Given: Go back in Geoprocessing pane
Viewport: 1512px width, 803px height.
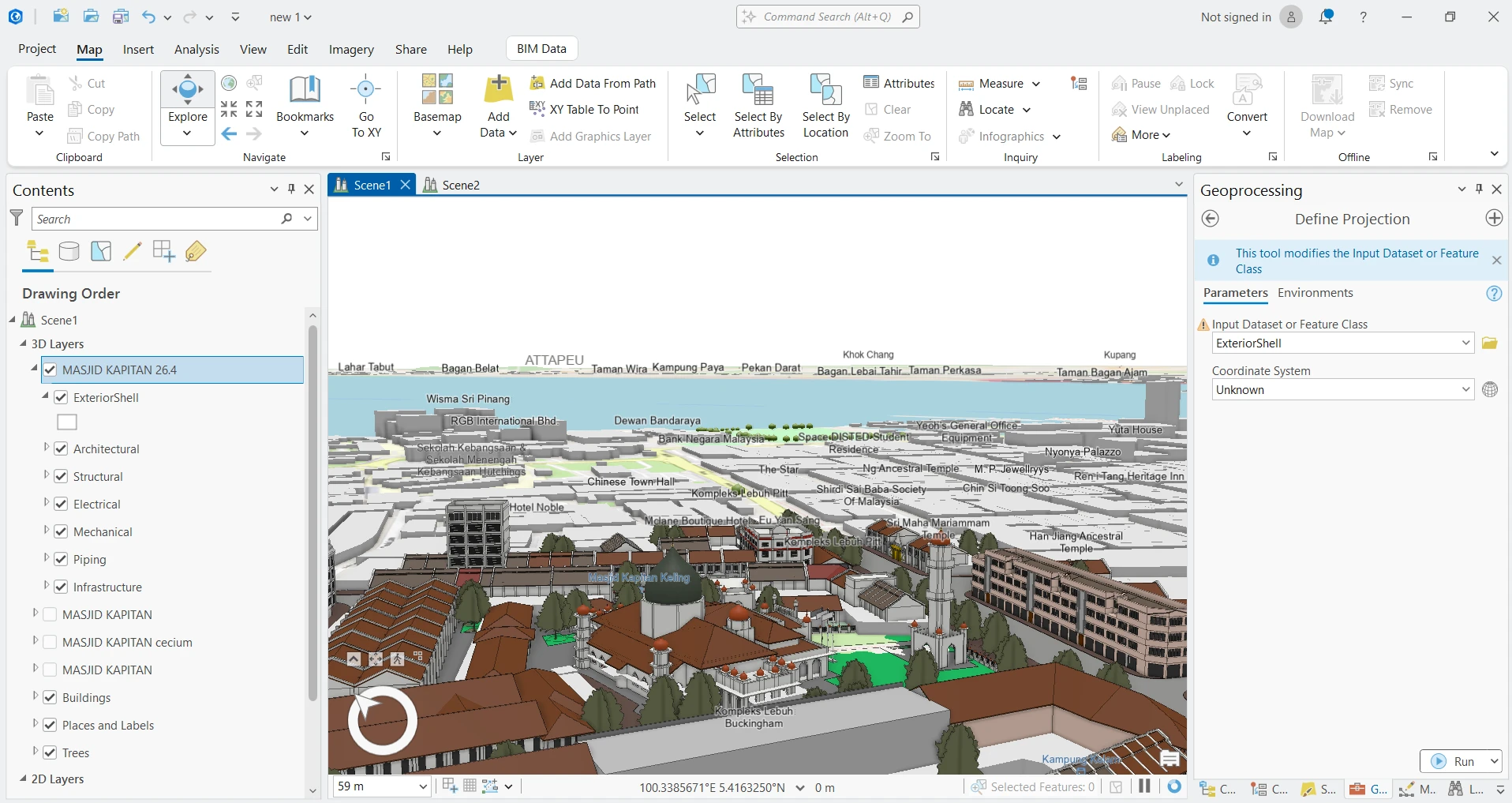Looking at the screenshot, I should (1211, 219).
